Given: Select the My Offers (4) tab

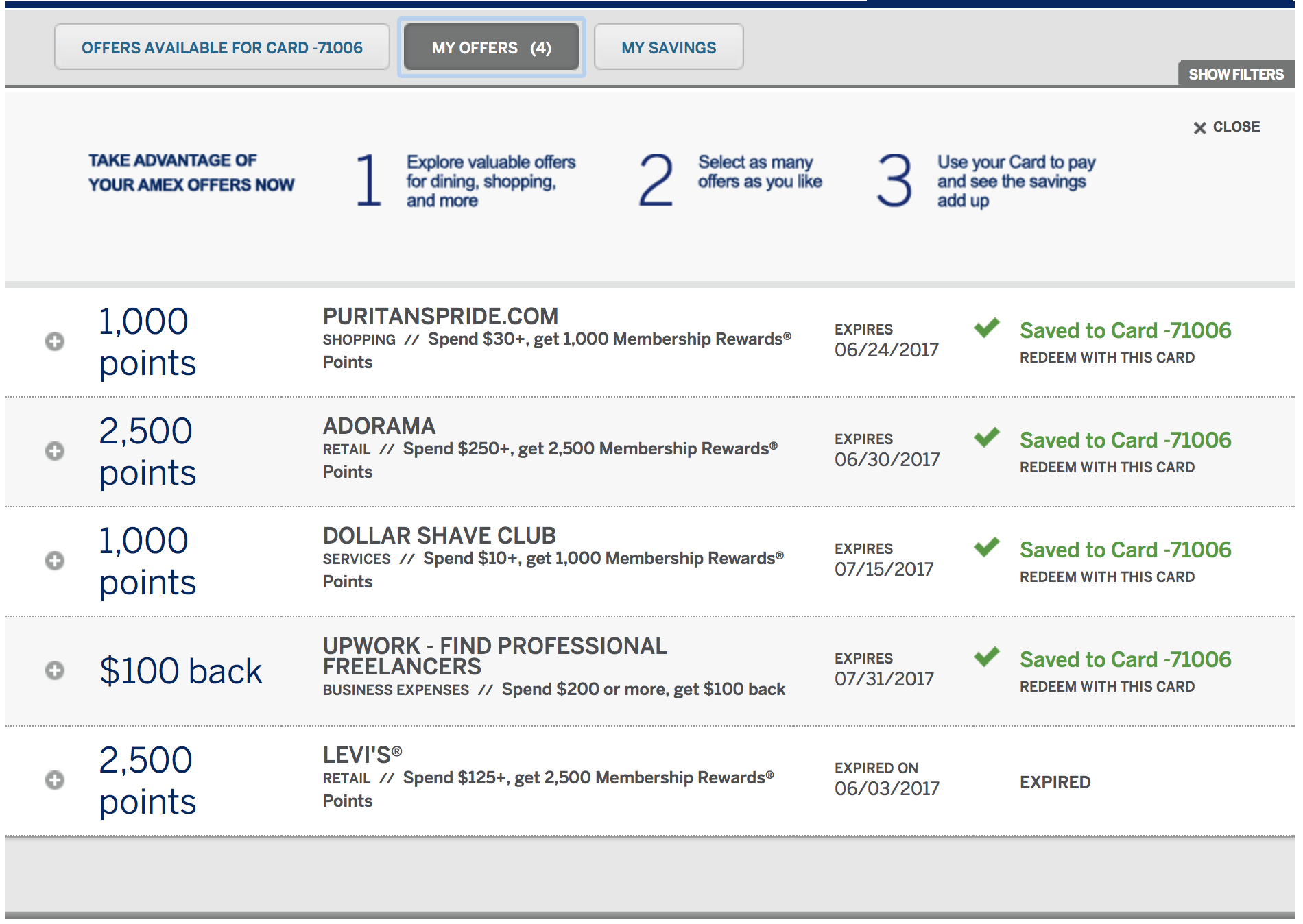Looking at the screenshot, I should (492, 47).
